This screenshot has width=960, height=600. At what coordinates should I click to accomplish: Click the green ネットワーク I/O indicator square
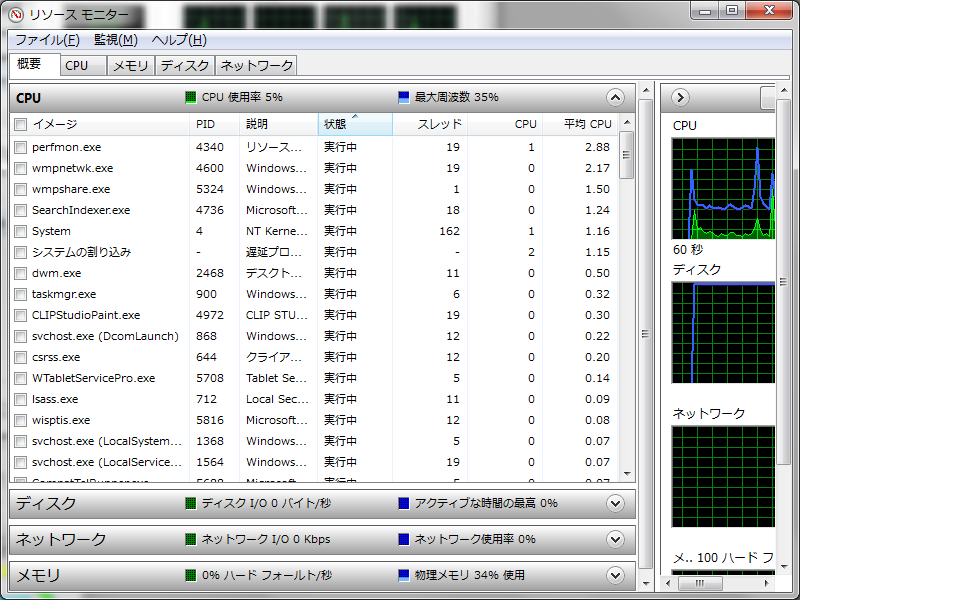(190, 539)
